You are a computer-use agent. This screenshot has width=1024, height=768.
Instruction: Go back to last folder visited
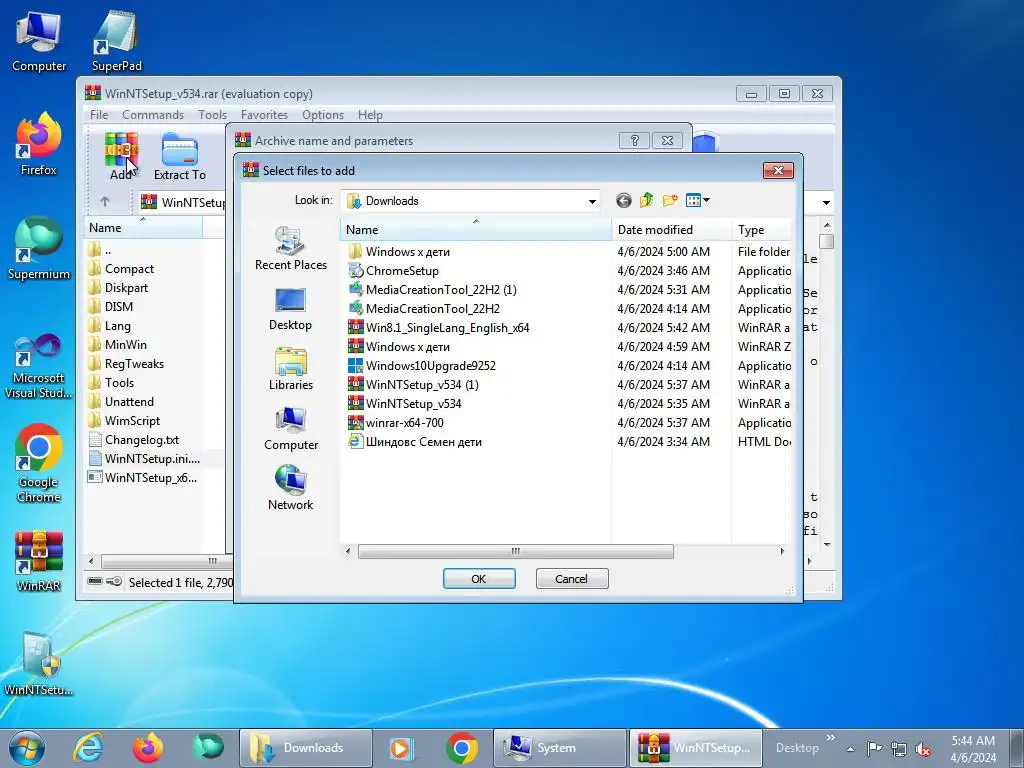624,200
